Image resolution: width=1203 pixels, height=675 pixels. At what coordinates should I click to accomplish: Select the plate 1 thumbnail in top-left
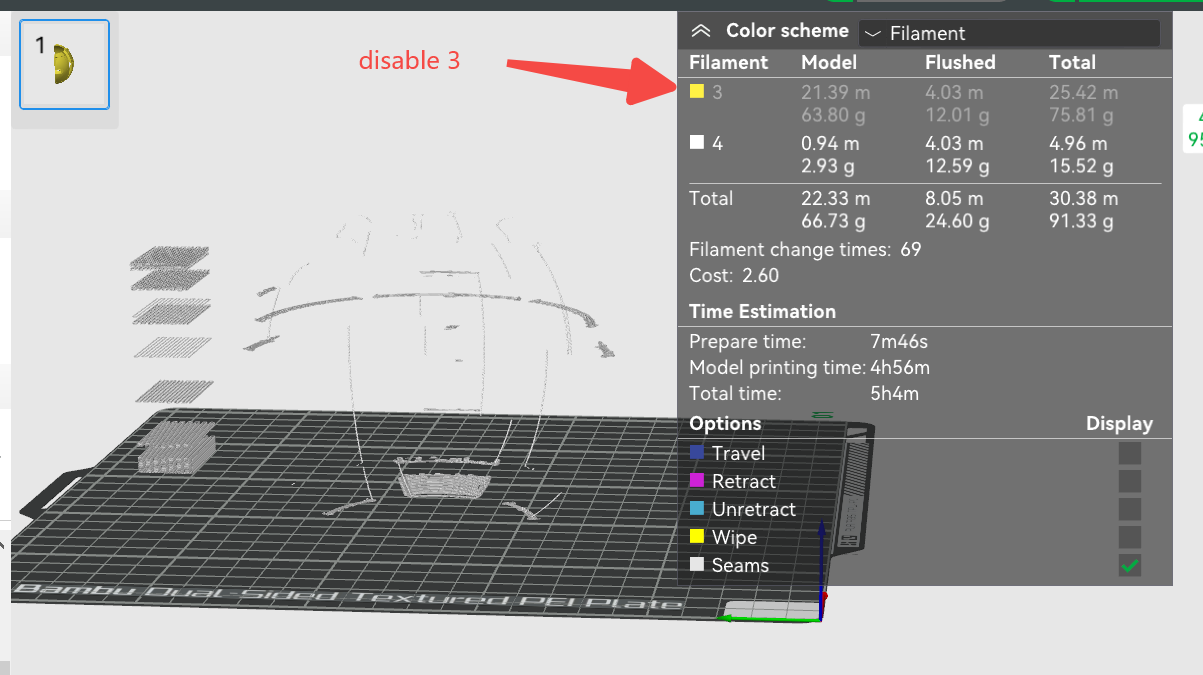coord(64,63)
